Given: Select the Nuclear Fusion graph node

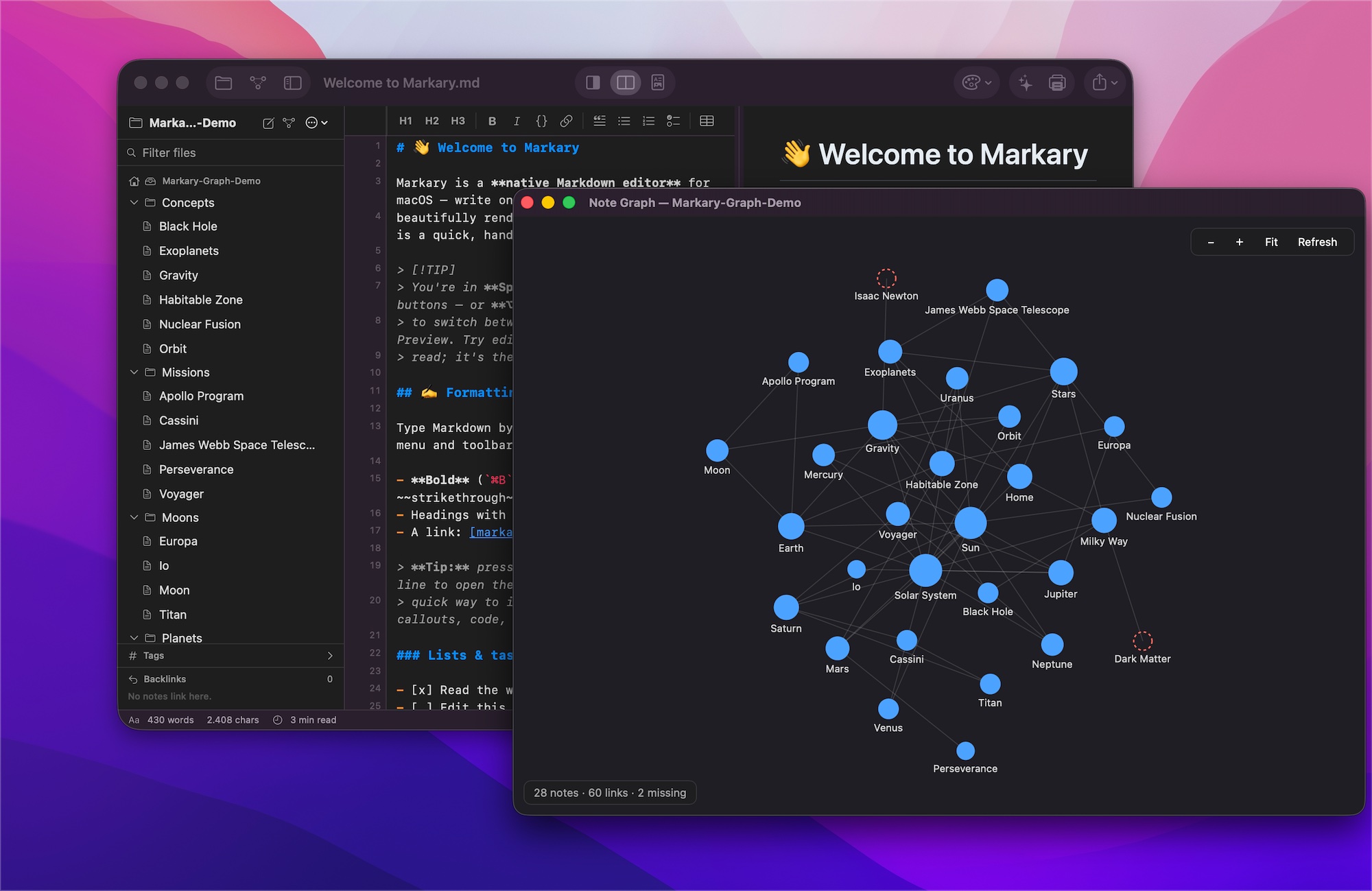Looking at the screenshot, I should coord(1161,497).
